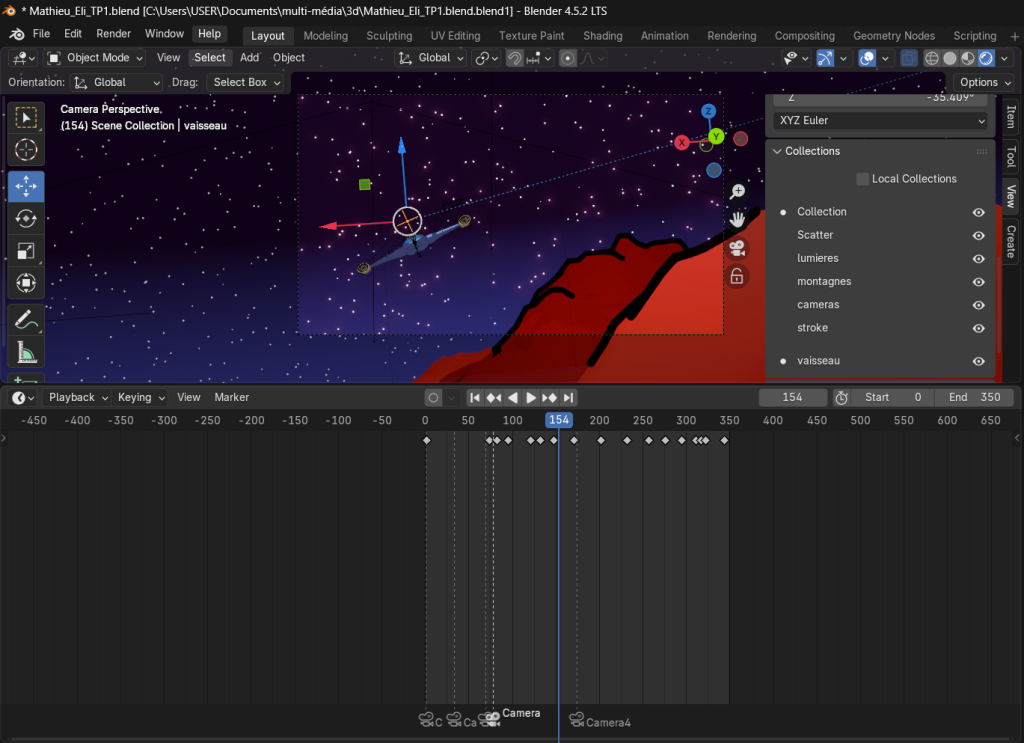Select the Move tool in toolbar
The height and width of the screenshot is (743, 1024).
[26, 186]
